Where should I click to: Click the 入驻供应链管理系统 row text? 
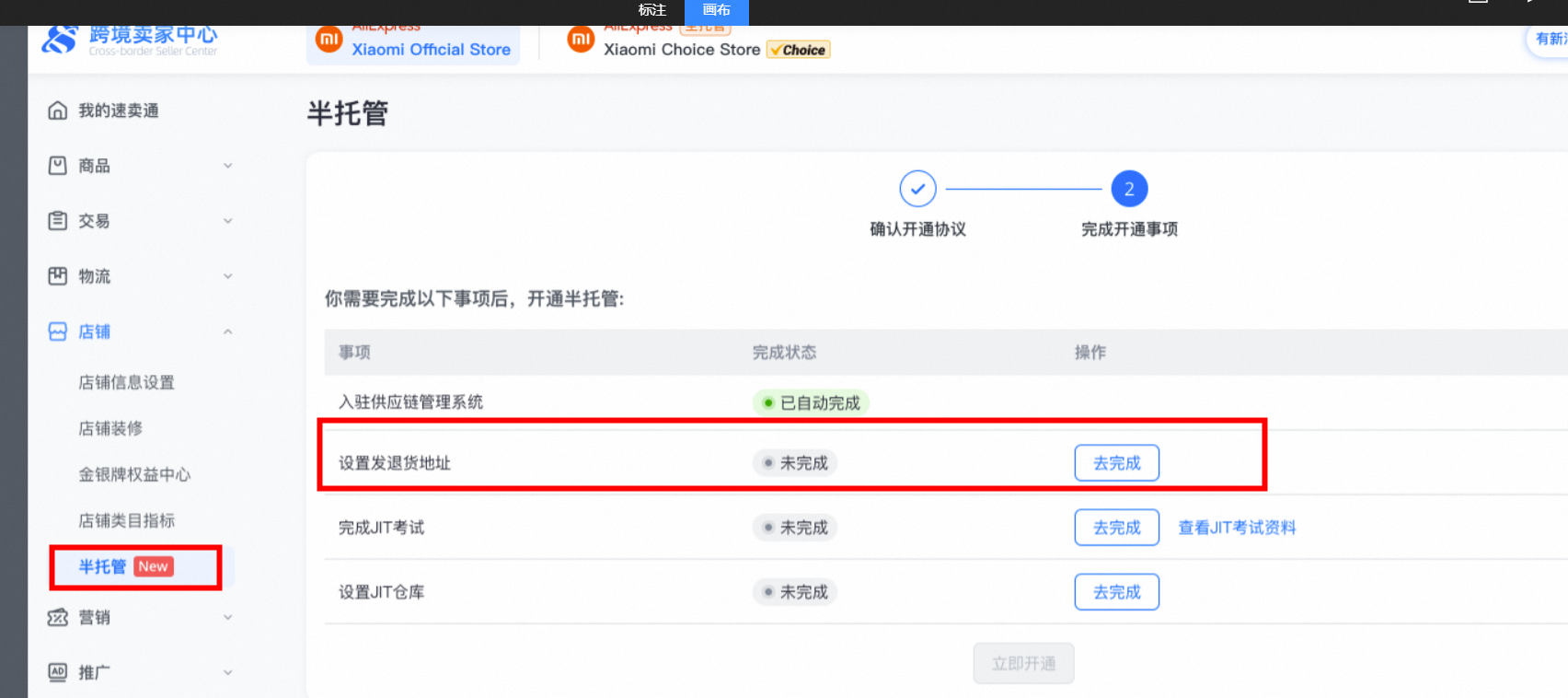coord(410,402)
